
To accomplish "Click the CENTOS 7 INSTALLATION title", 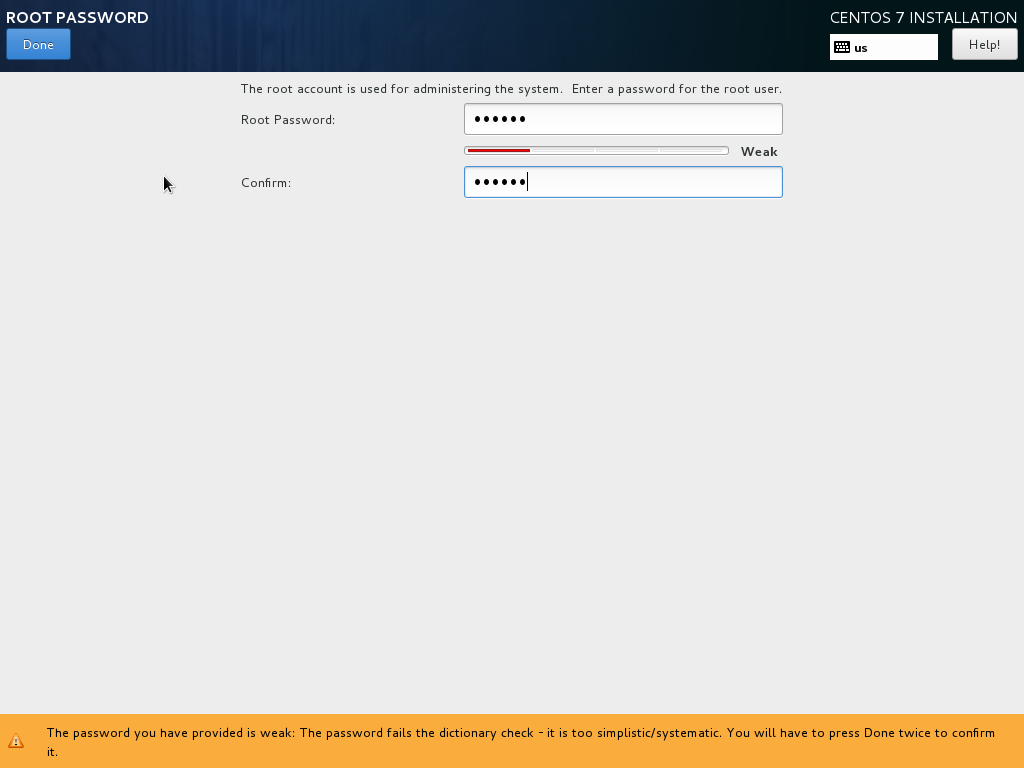I will click(x=923, y=18).
